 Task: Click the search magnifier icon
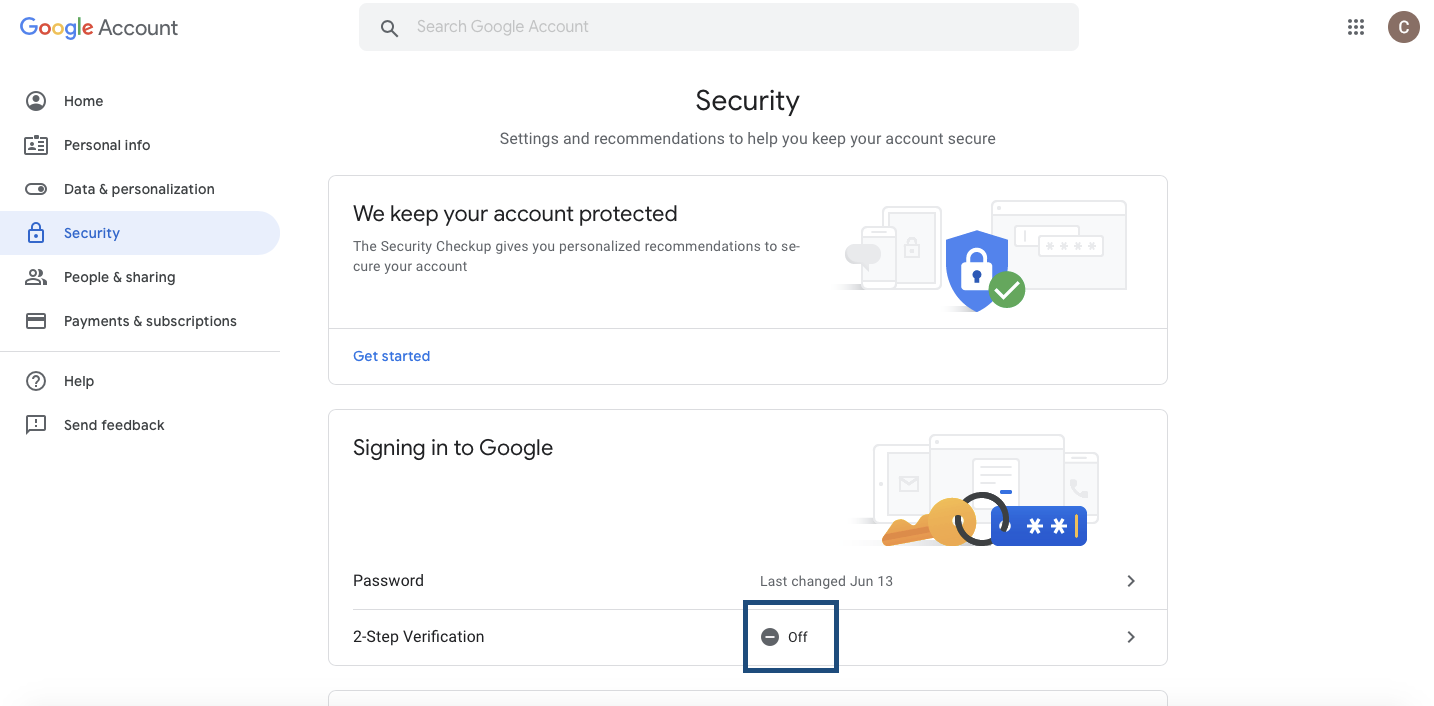pyautogui.click(x=390, y=28)
